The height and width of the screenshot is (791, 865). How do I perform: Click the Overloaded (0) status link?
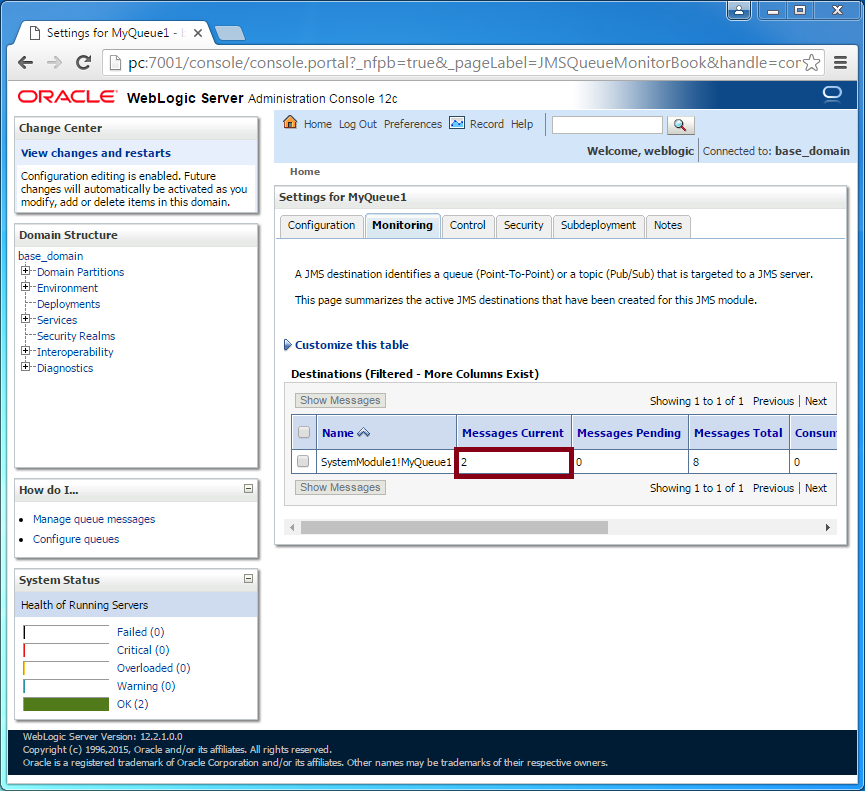pos(153,668)
